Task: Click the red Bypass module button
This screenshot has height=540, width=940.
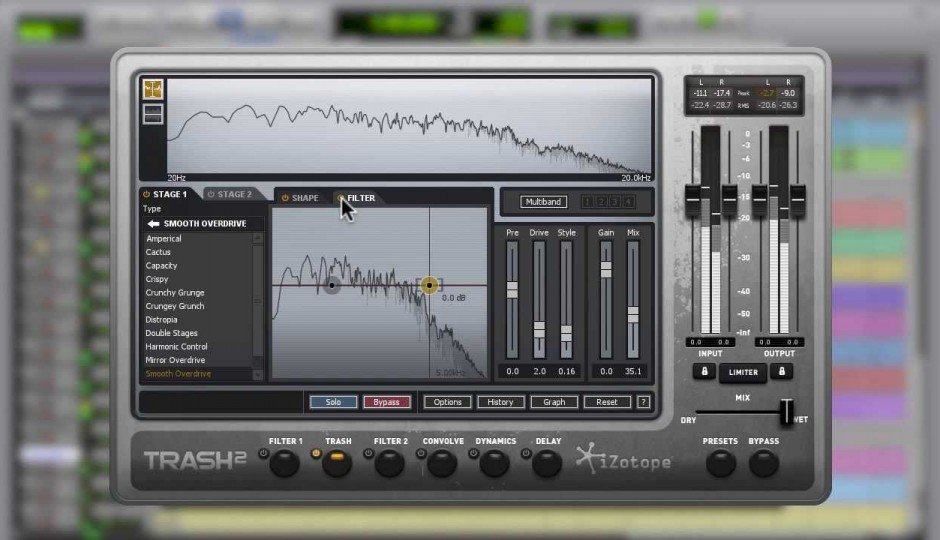Action: (x=387, y=402)
